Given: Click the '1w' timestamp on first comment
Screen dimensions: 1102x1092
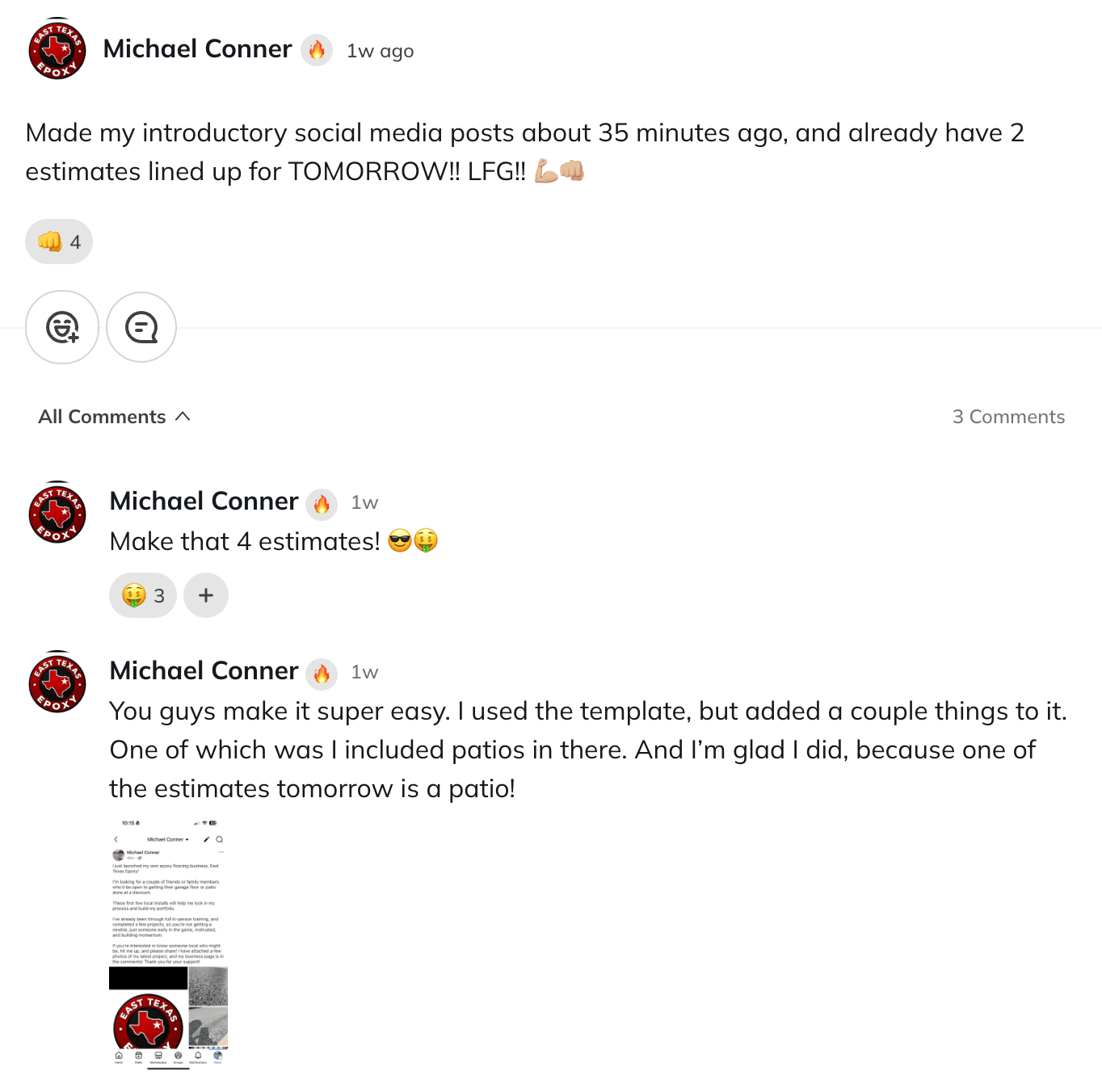Looking at the screenshot, I should tap(365, 502).
